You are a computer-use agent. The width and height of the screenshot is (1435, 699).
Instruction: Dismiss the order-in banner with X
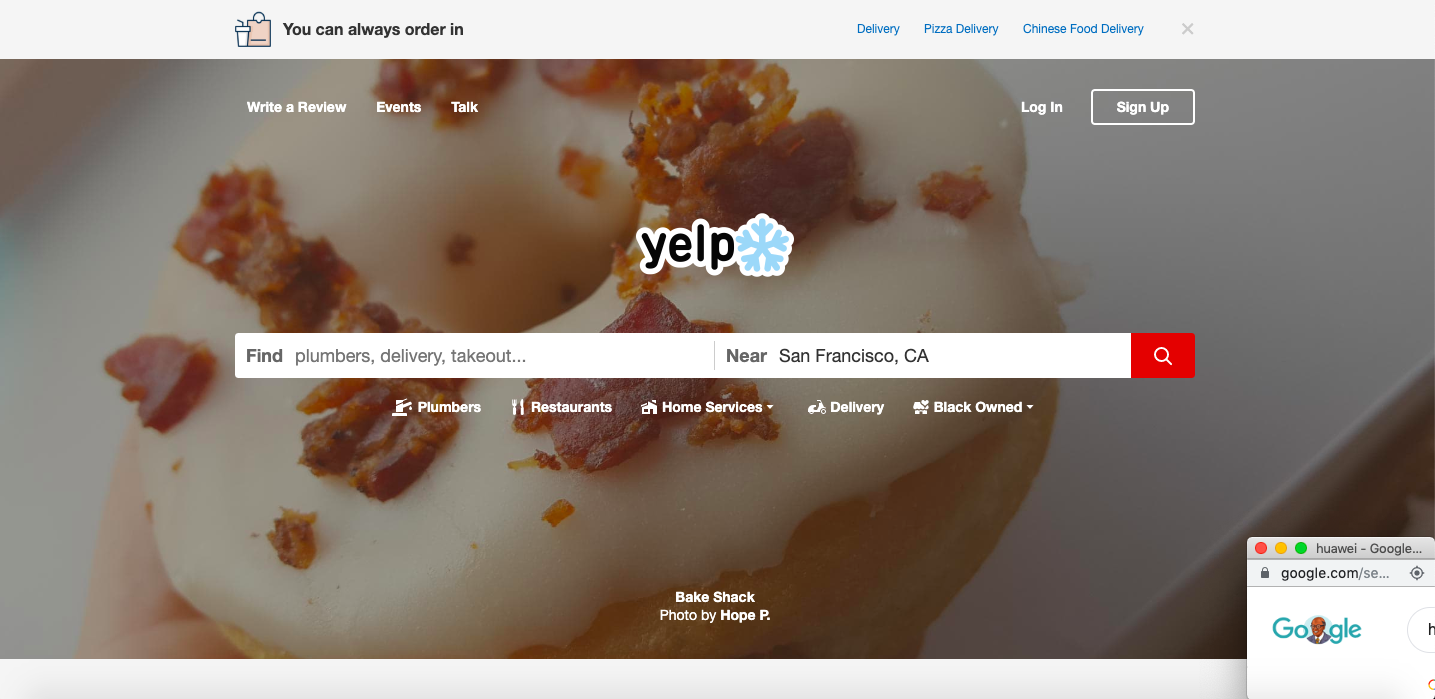click(x=1187, y=29)
